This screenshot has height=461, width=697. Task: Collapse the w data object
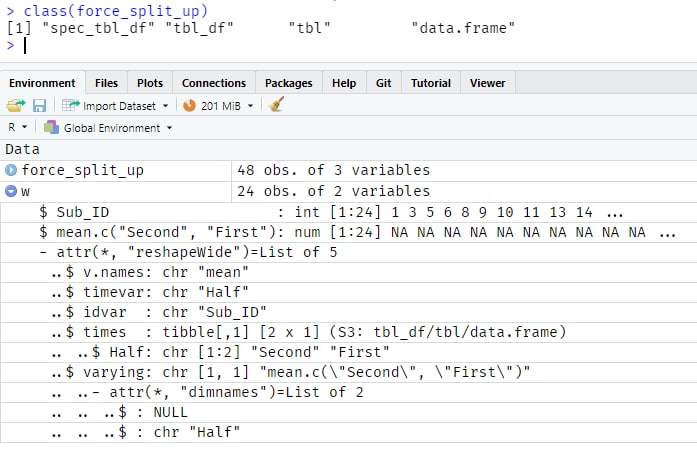(11, 191)
